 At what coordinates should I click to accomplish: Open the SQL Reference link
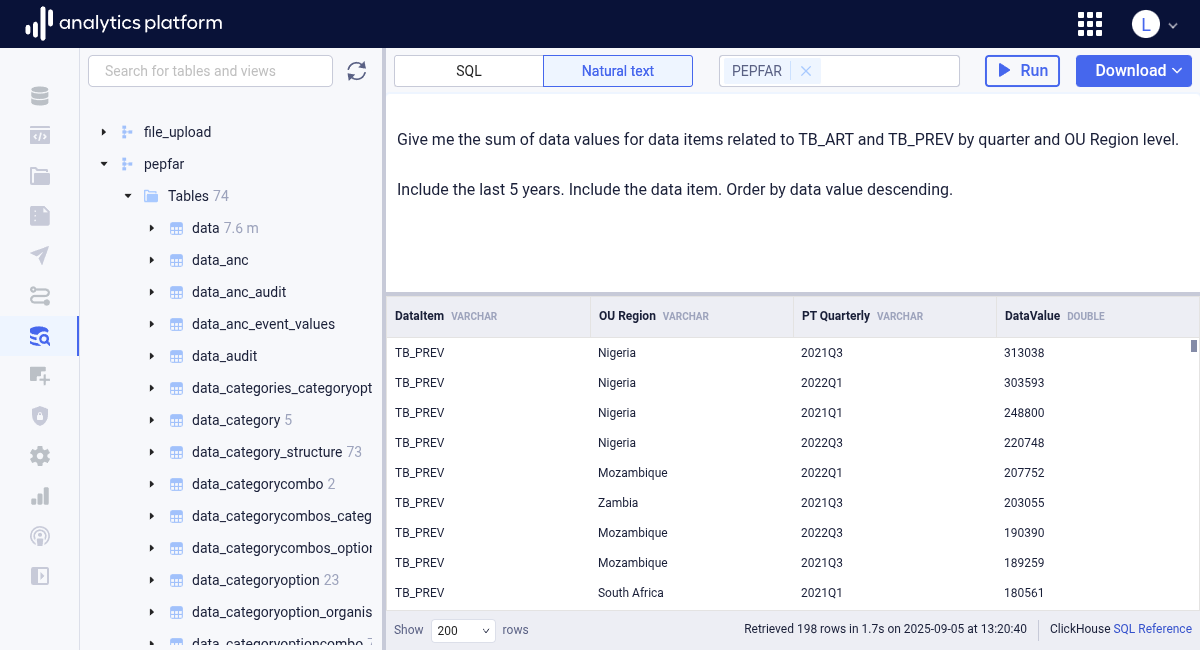pos(1152,629)
